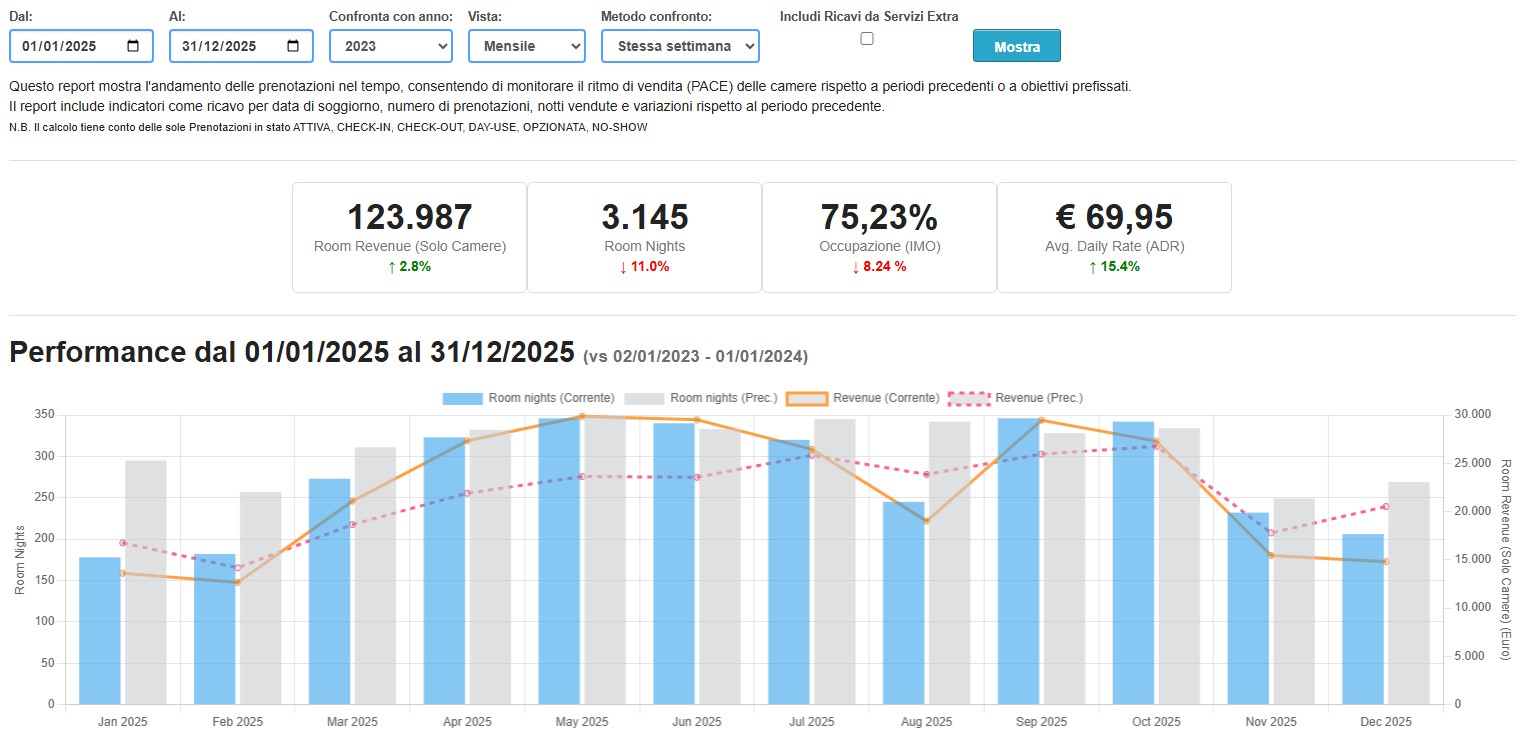This screenshot has width=1519, height=748.
Task: Toggle Revenue (Prec.) legend swatch
Action: (967, 398)
